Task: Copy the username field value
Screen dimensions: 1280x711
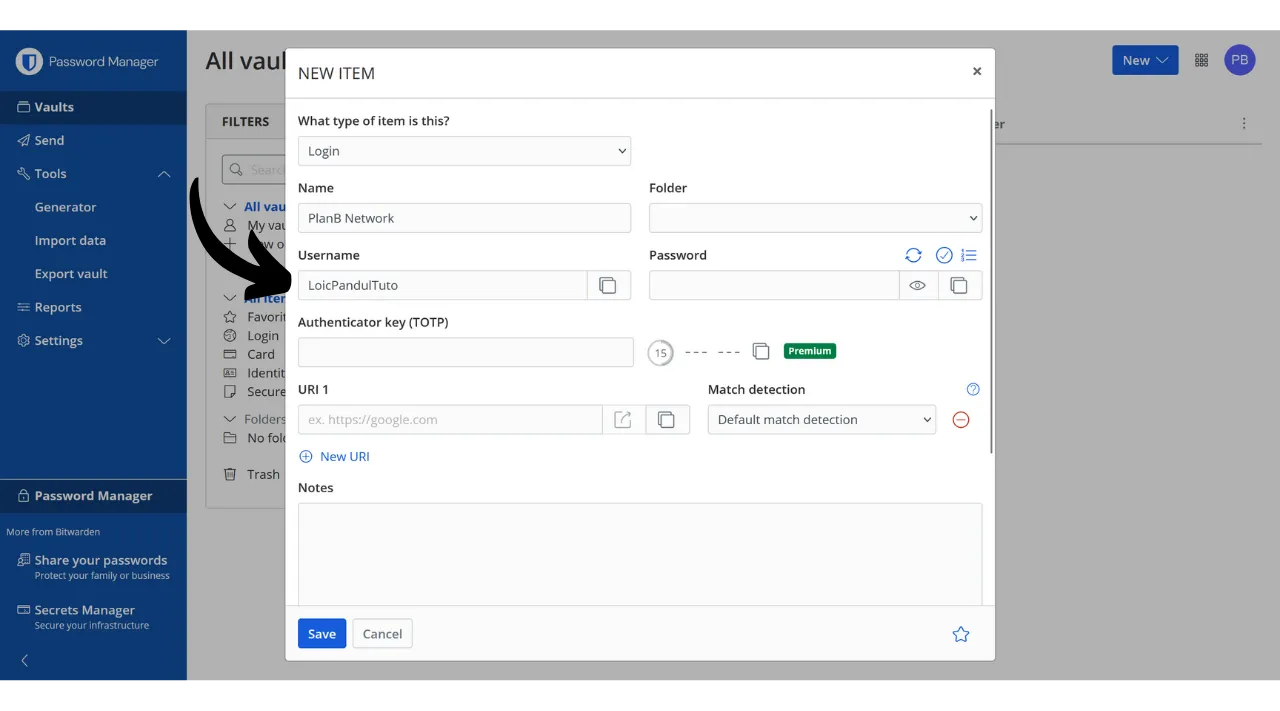Action: (608, 285)
